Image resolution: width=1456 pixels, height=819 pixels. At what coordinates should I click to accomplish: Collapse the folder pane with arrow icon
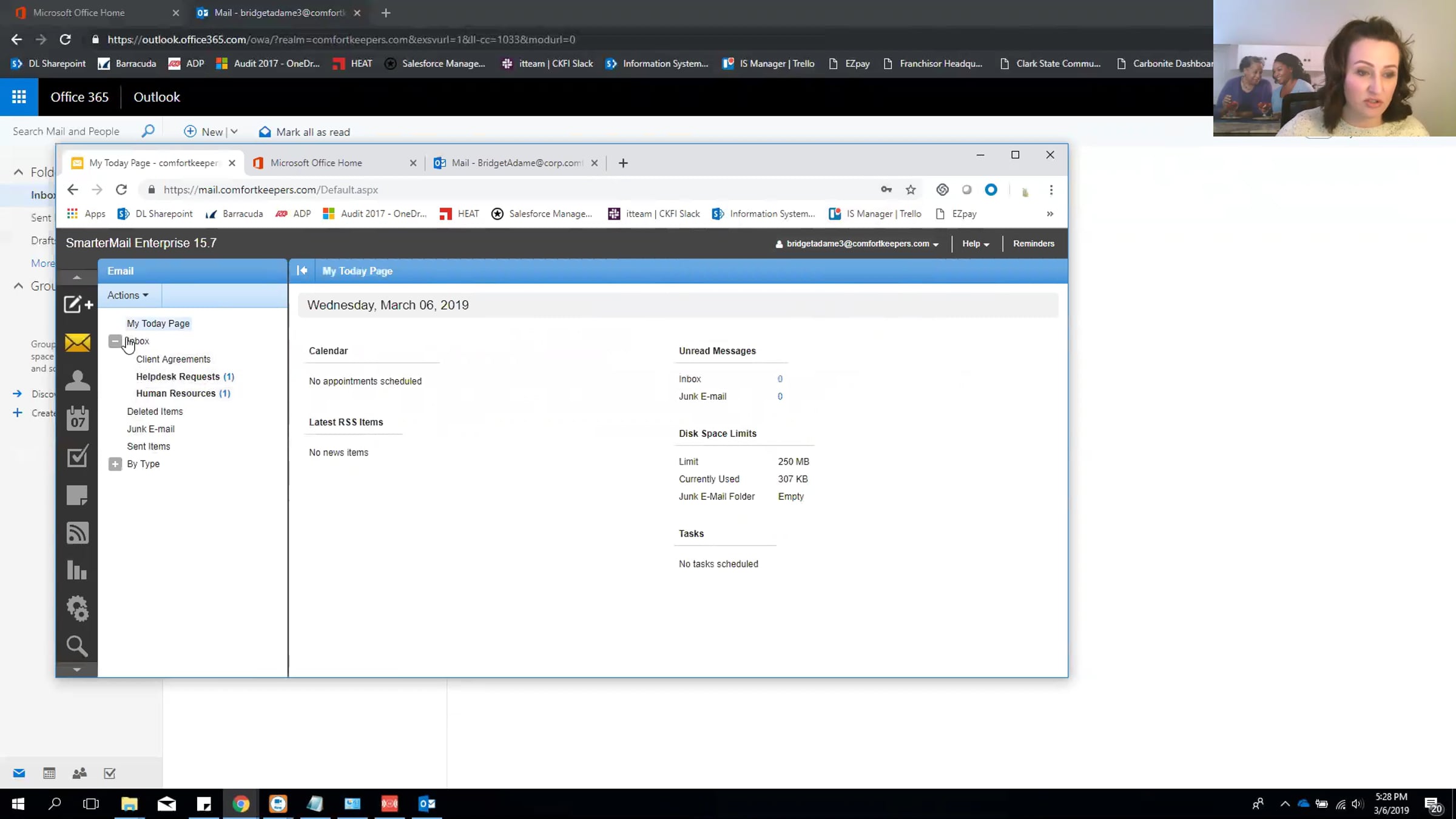click(302, 271)
